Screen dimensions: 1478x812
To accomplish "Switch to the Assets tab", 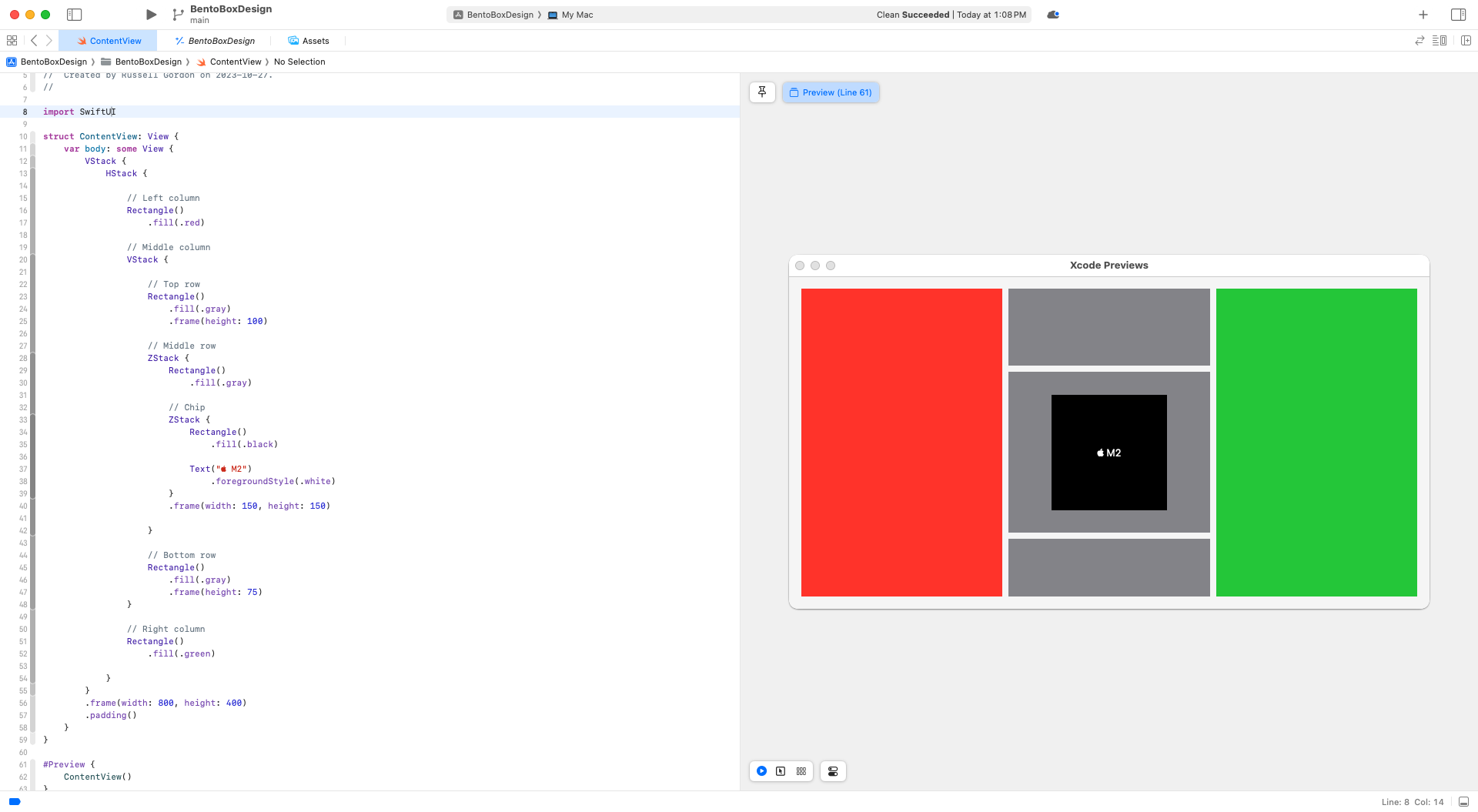I will (309, 41).
